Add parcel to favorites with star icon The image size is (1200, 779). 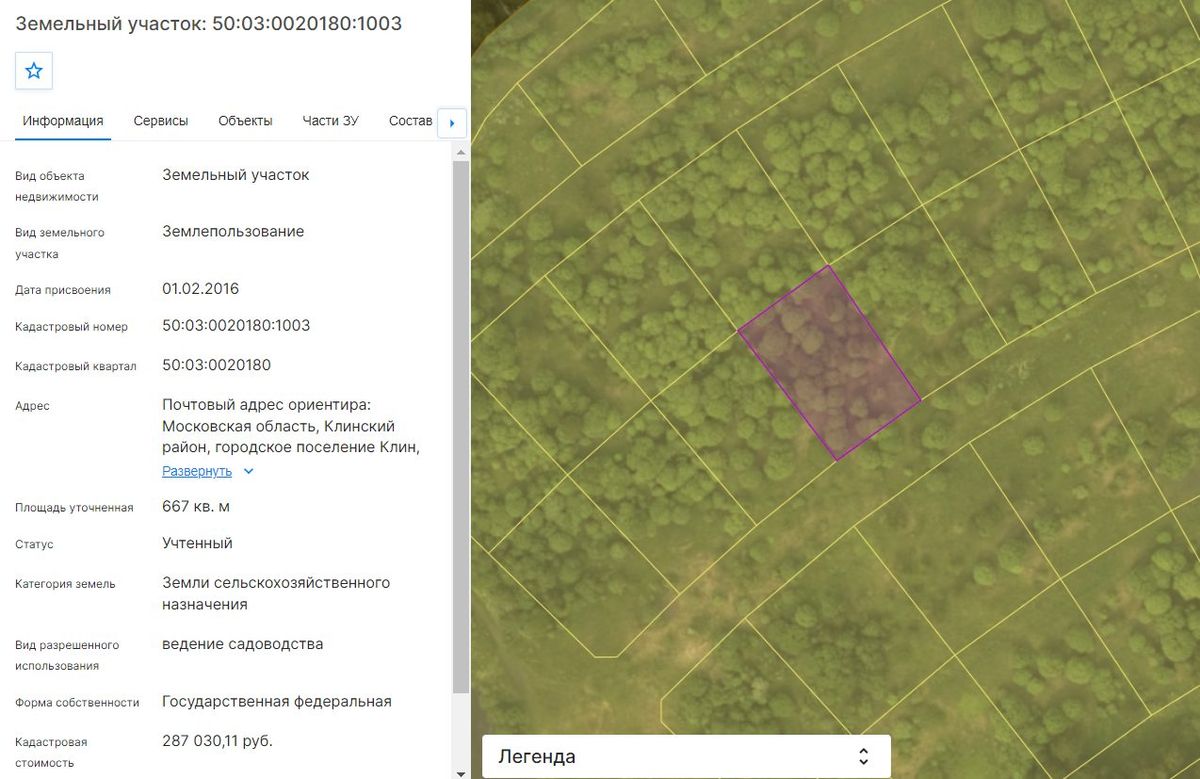point(34,71)
